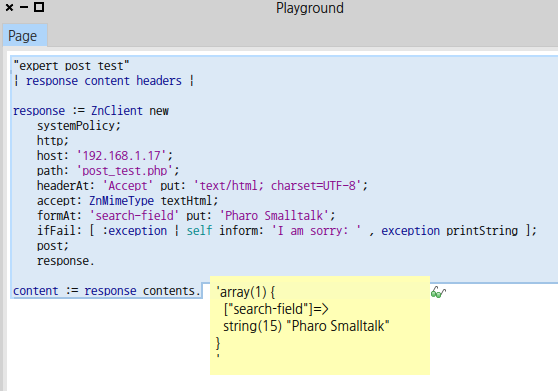This screenshot has height=391, width=558.
Task: Close the Playground window
Action: (10, 7)
